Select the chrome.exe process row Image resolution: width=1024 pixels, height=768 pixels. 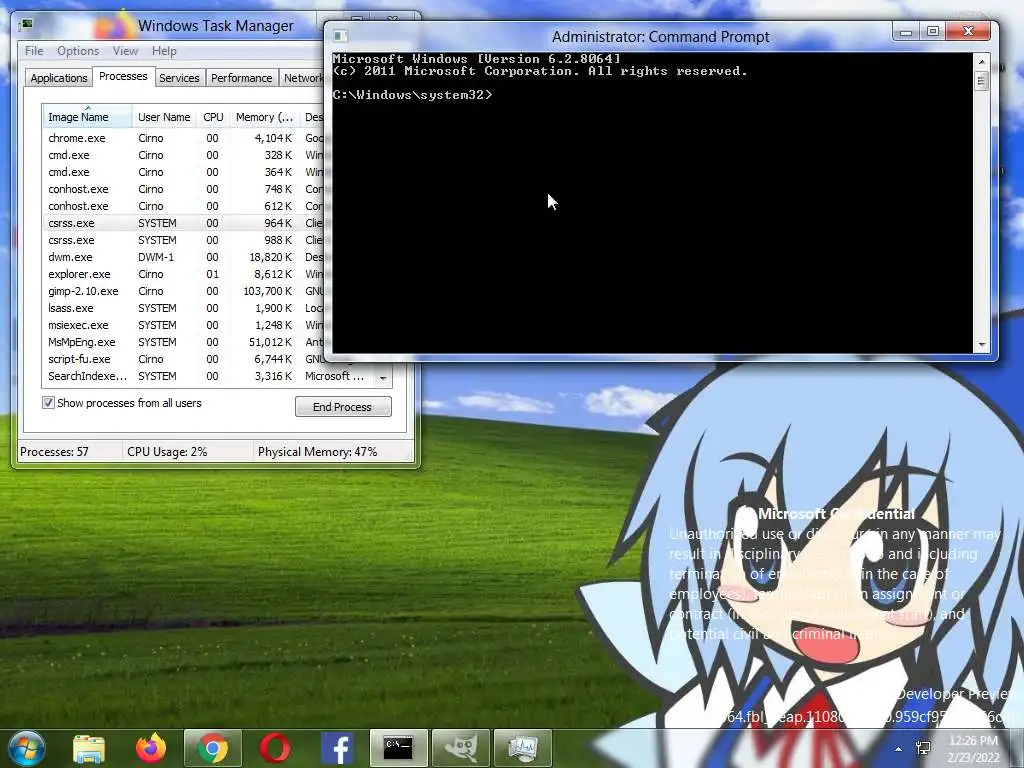[184, 138]
